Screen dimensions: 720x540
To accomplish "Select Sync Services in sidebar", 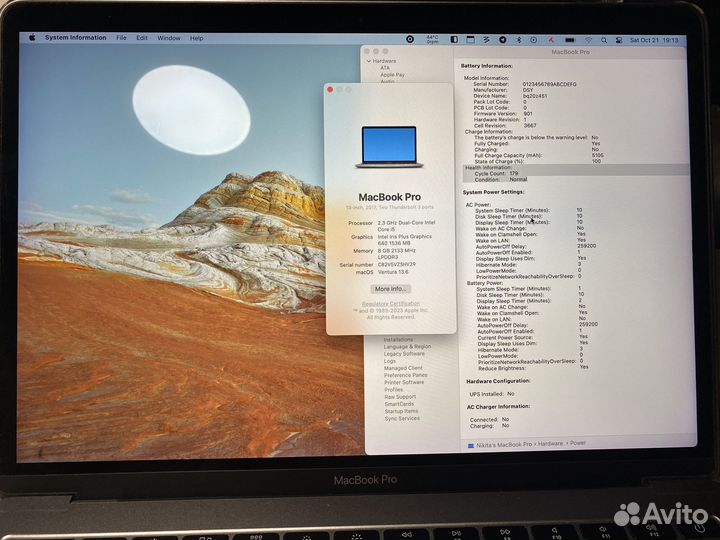I will (402, 418).
